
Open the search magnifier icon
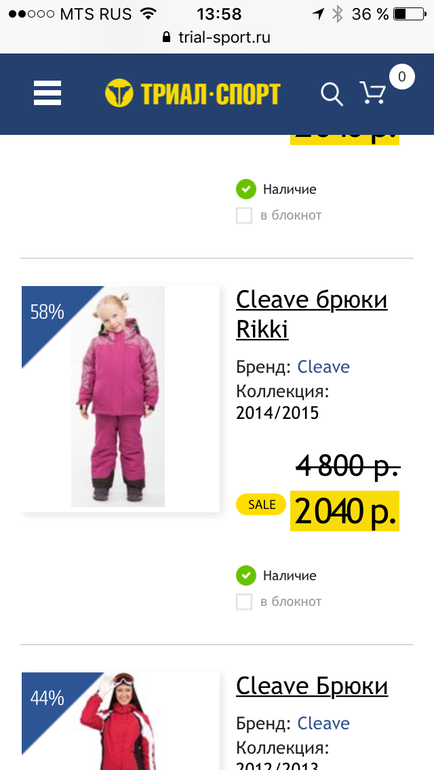coord(332,94)
